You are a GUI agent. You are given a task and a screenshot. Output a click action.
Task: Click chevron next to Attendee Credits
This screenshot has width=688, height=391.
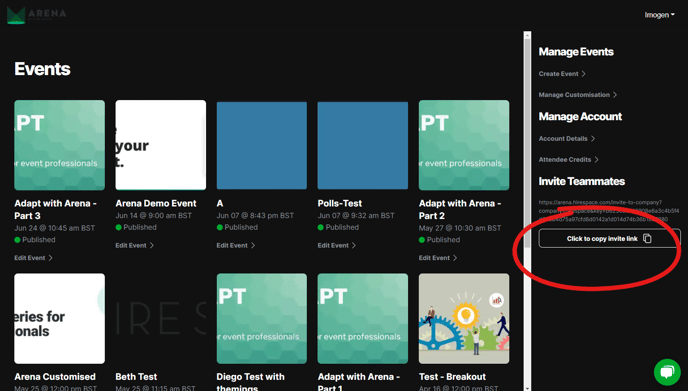pyautogui.click(x=596, y=160)
